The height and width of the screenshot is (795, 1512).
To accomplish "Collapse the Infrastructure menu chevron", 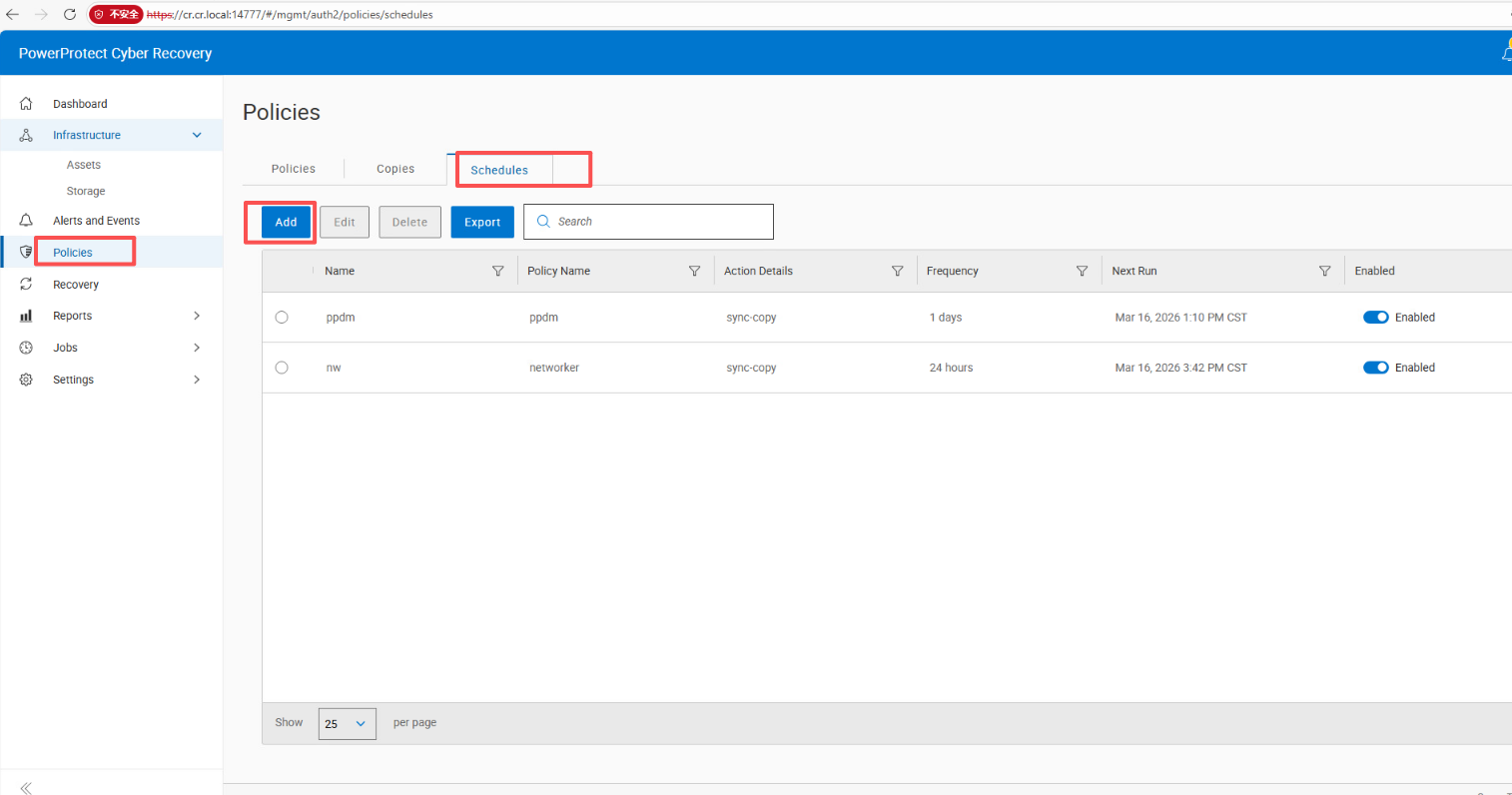I will (197, 135).
